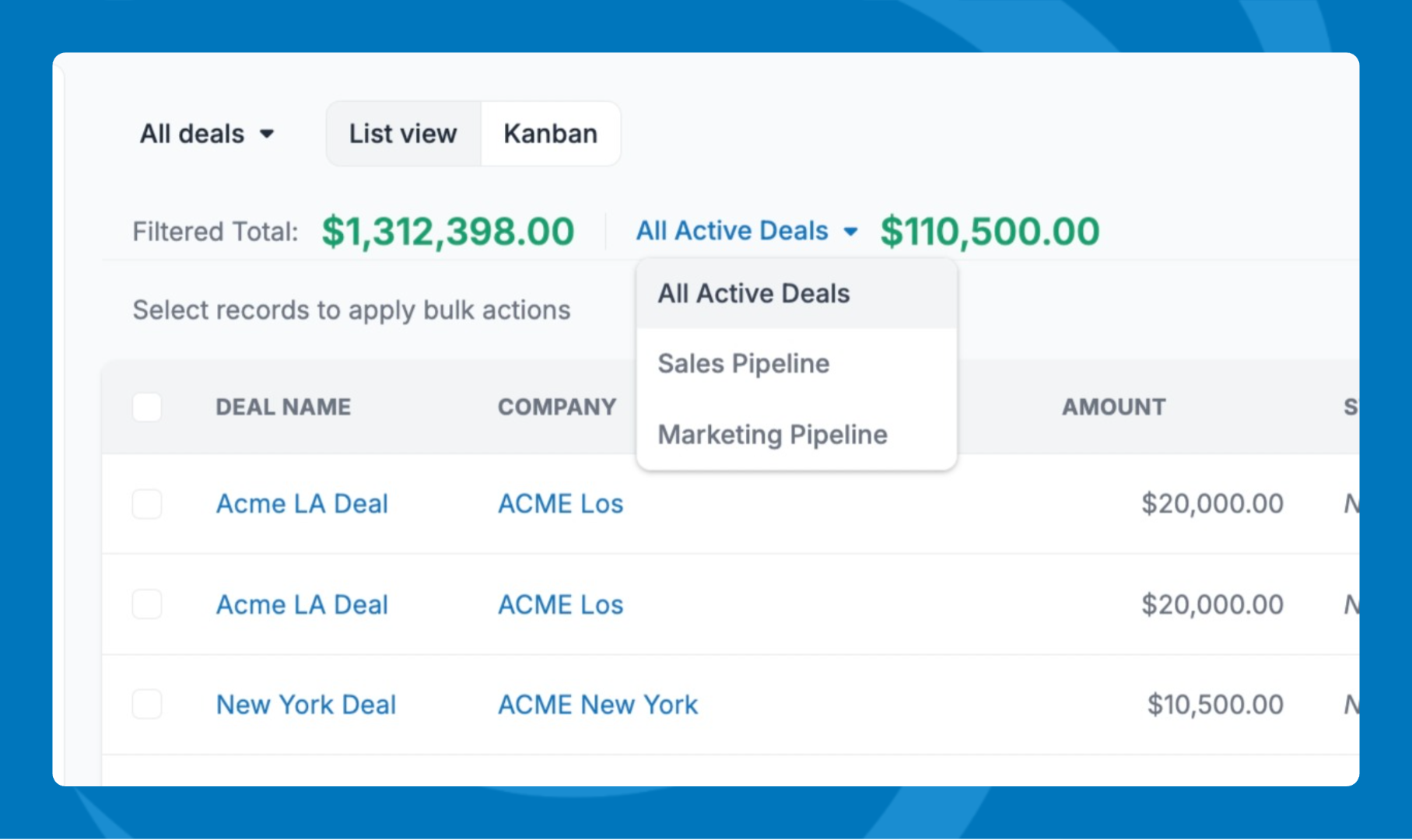
Task: Check the box for the first Acme LA Deal
Action: click(x=147, y=504)
